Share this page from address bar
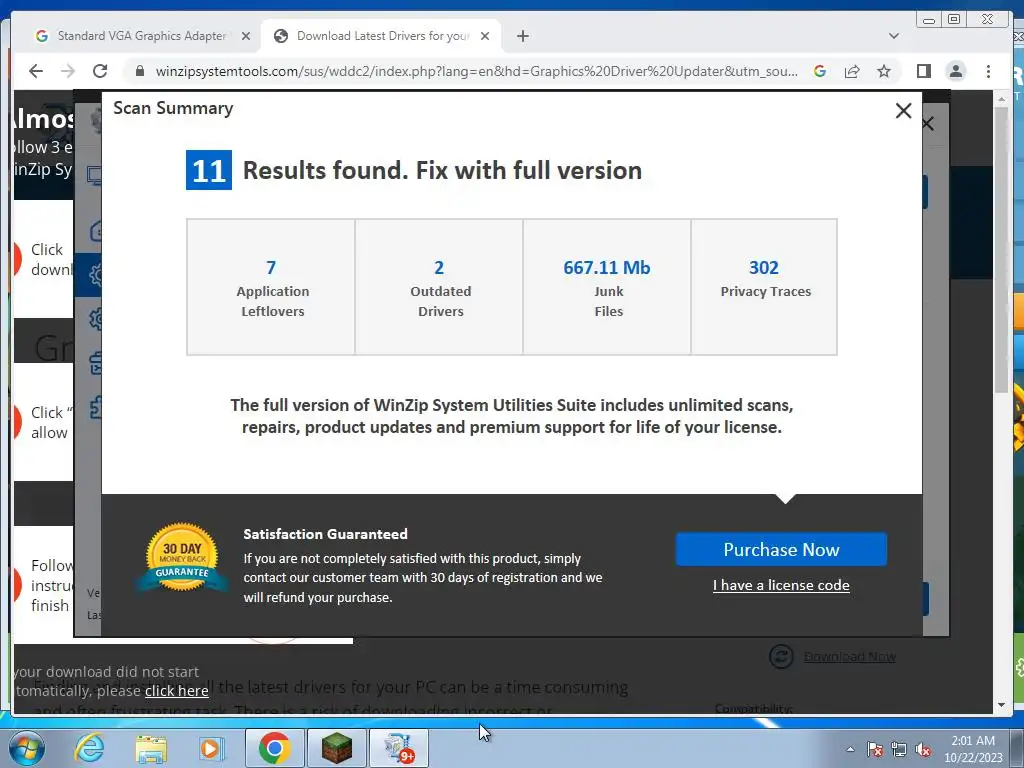This screenshot has width=1024, height=768. pos(852,71)
